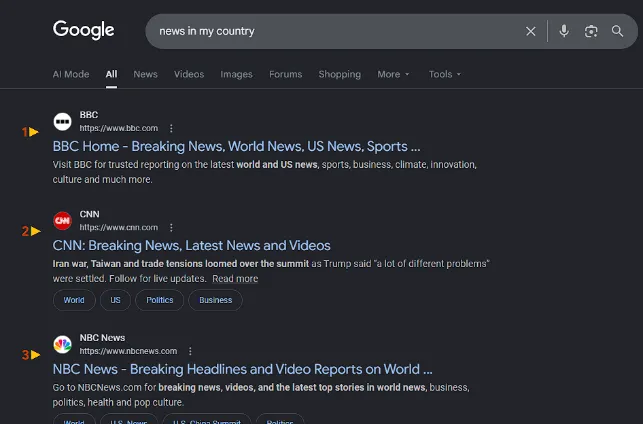The width and height of the screenshot is (643, 424).
Task: Click the BBC site name label
Action: tap(89, 115)
